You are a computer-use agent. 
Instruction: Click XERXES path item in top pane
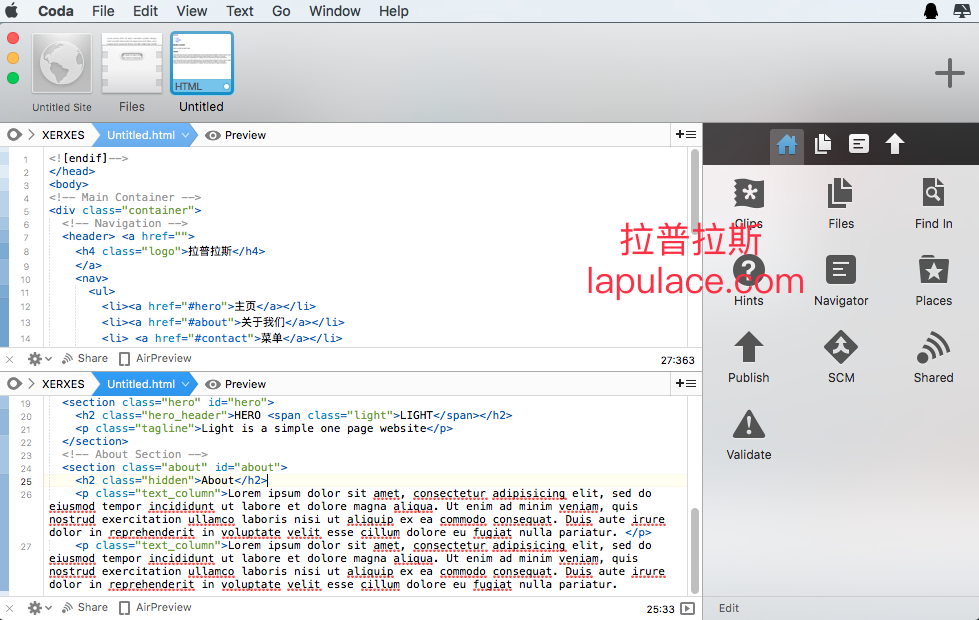click(x=63, y=135)
